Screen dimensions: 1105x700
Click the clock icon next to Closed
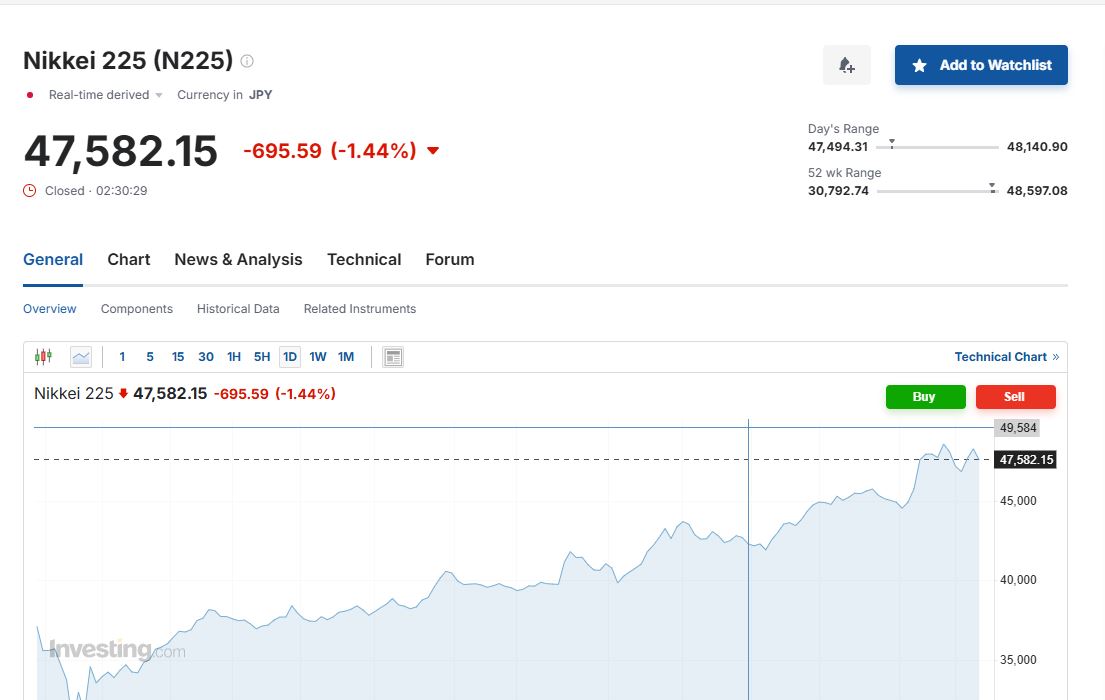[x=30, y=190]
